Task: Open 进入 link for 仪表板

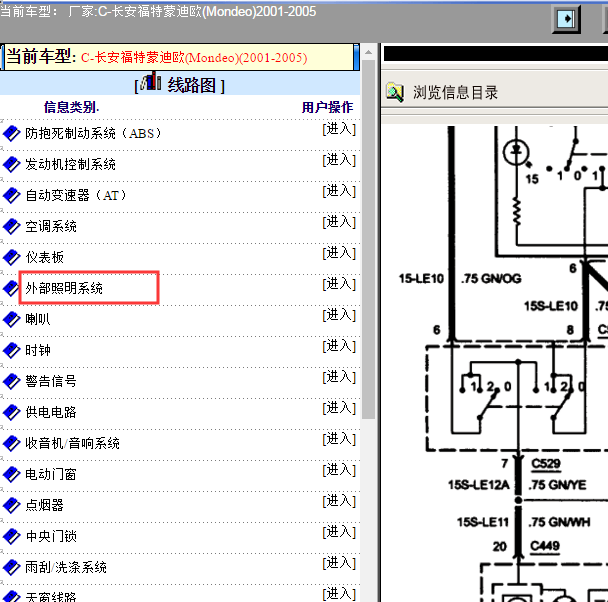Action: click(x=339, y=253)
